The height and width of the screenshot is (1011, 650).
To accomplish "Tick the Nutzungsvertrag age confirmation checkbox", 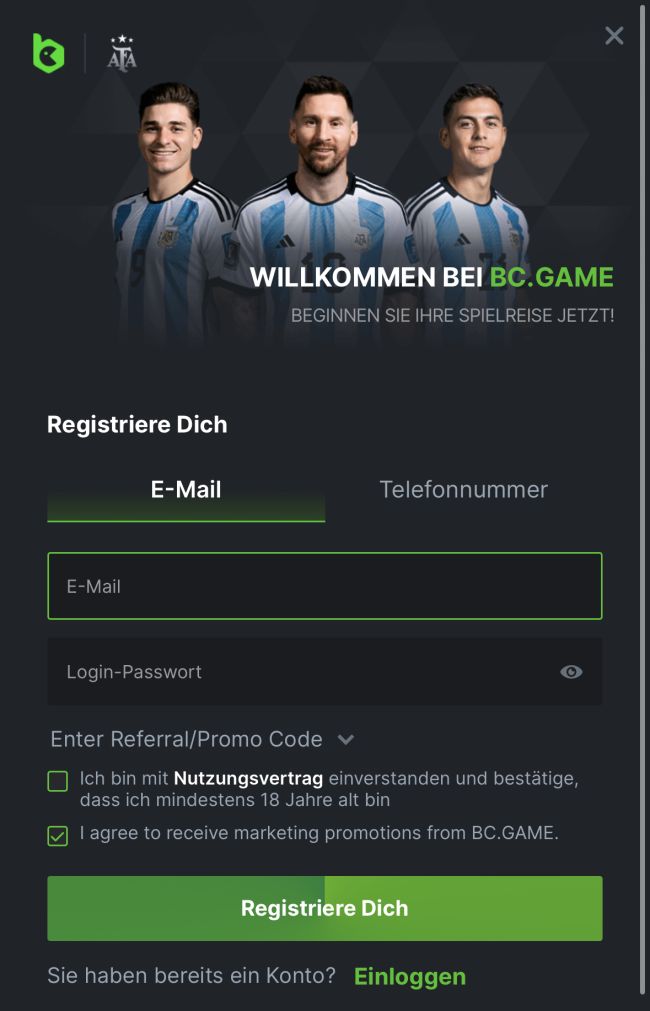I will pos(57,781).
